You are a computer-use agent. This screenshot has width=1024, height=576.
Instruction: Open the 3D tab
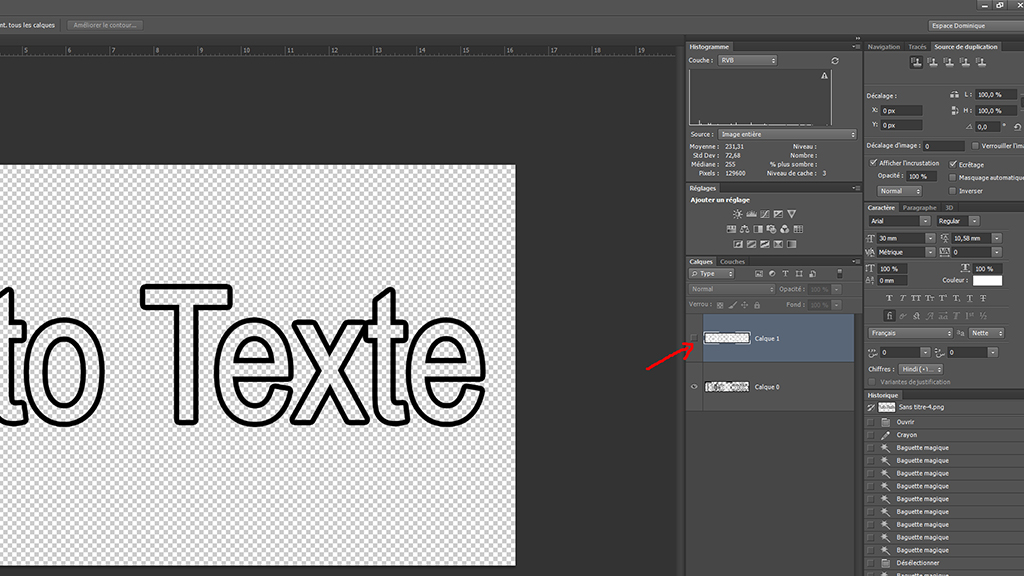coord(949,208)
